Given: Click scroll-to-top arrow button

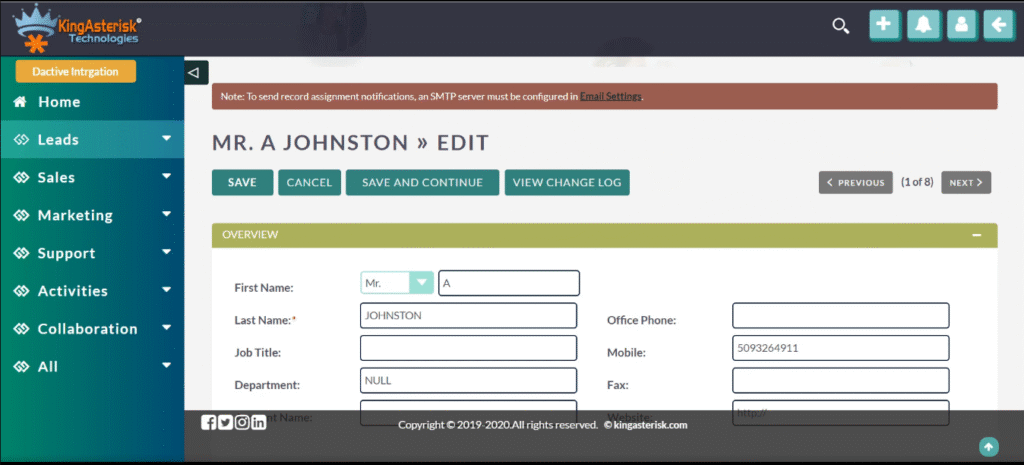Looking at the screenshot, I should click(x=987, y=446).
